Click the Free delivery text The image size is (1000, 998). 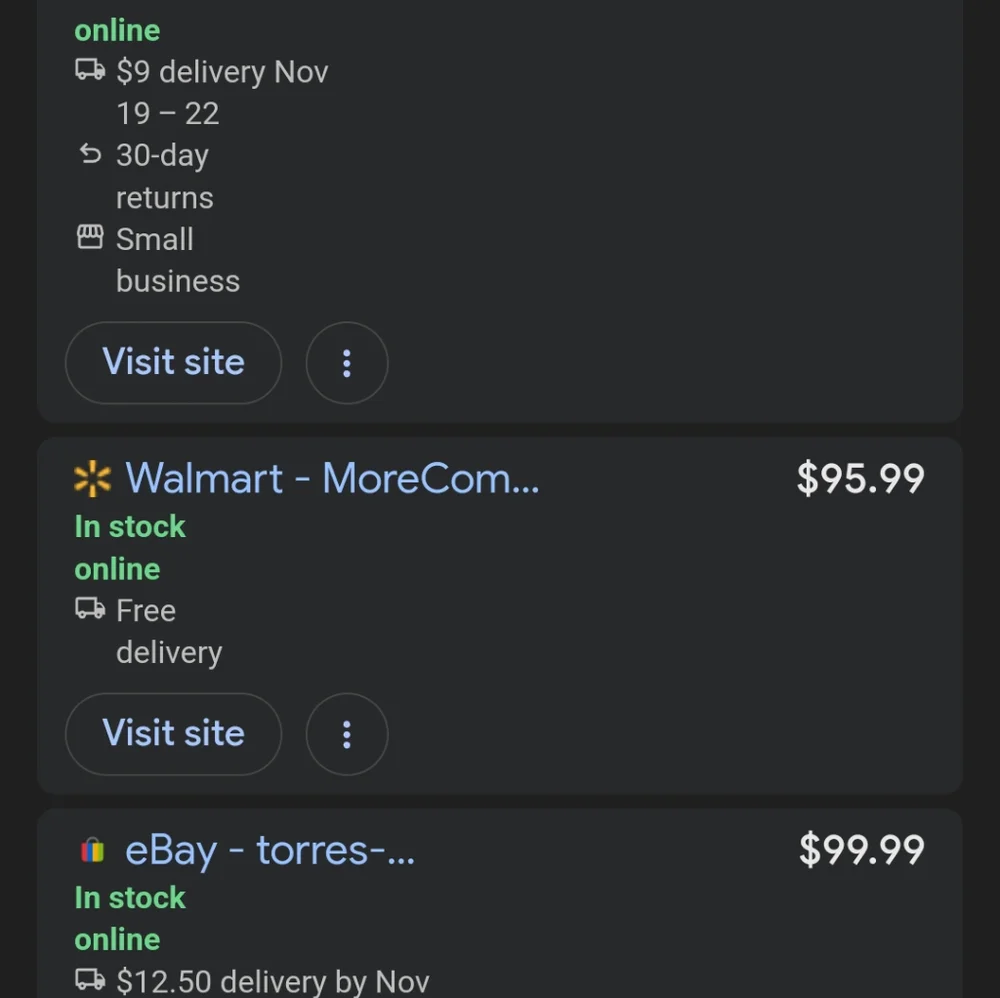pyautogui.click(x=169, y=631)
